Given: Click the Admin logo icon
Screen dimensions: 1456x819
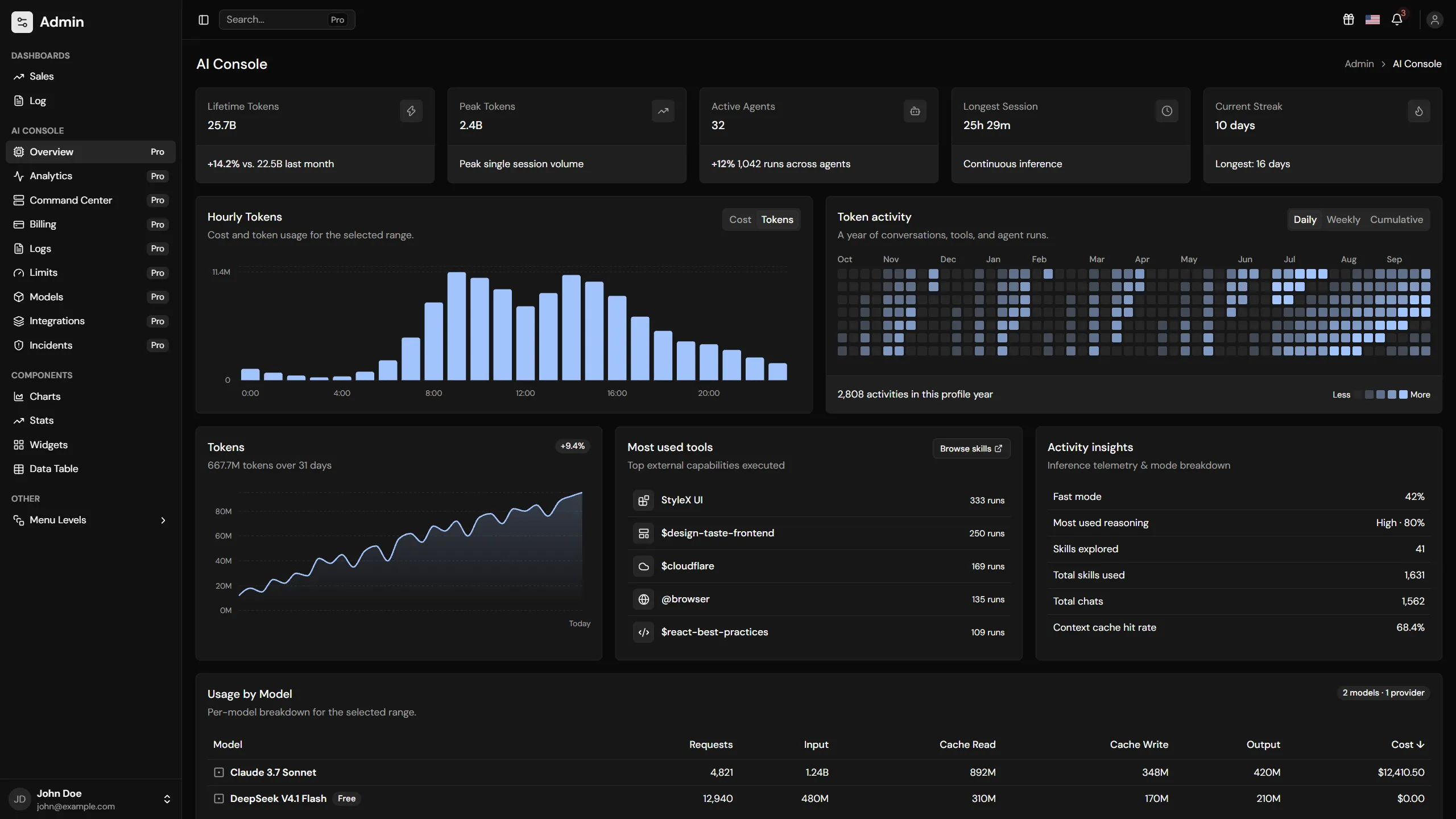Looking at the screenshot, I should click(22, 22).
